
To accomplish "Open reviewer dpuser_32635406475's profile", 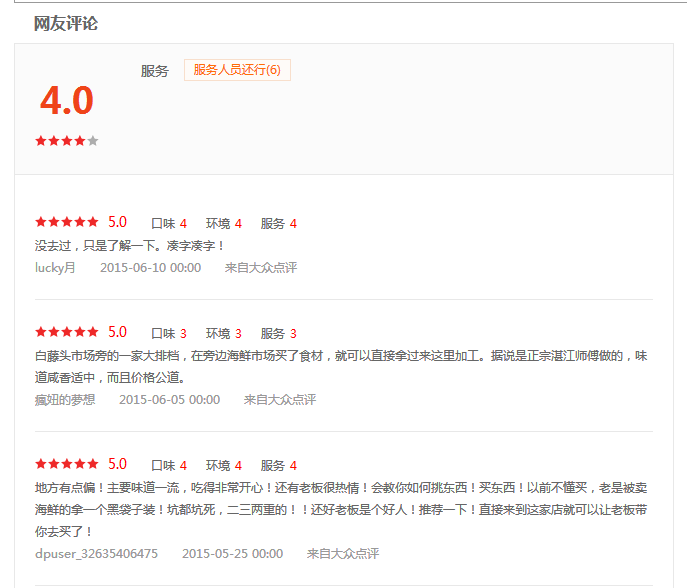I will tap(96, 554).
